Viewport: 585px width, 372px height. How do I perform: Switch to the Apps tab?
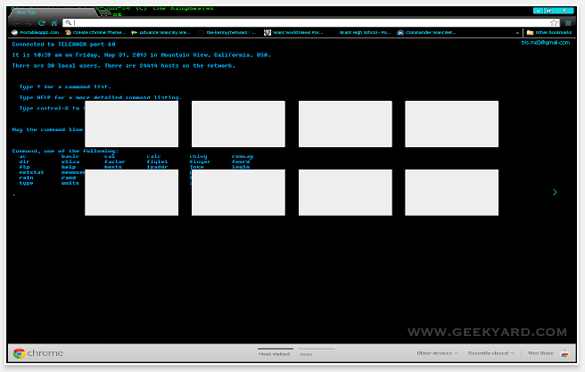[306, 354]
